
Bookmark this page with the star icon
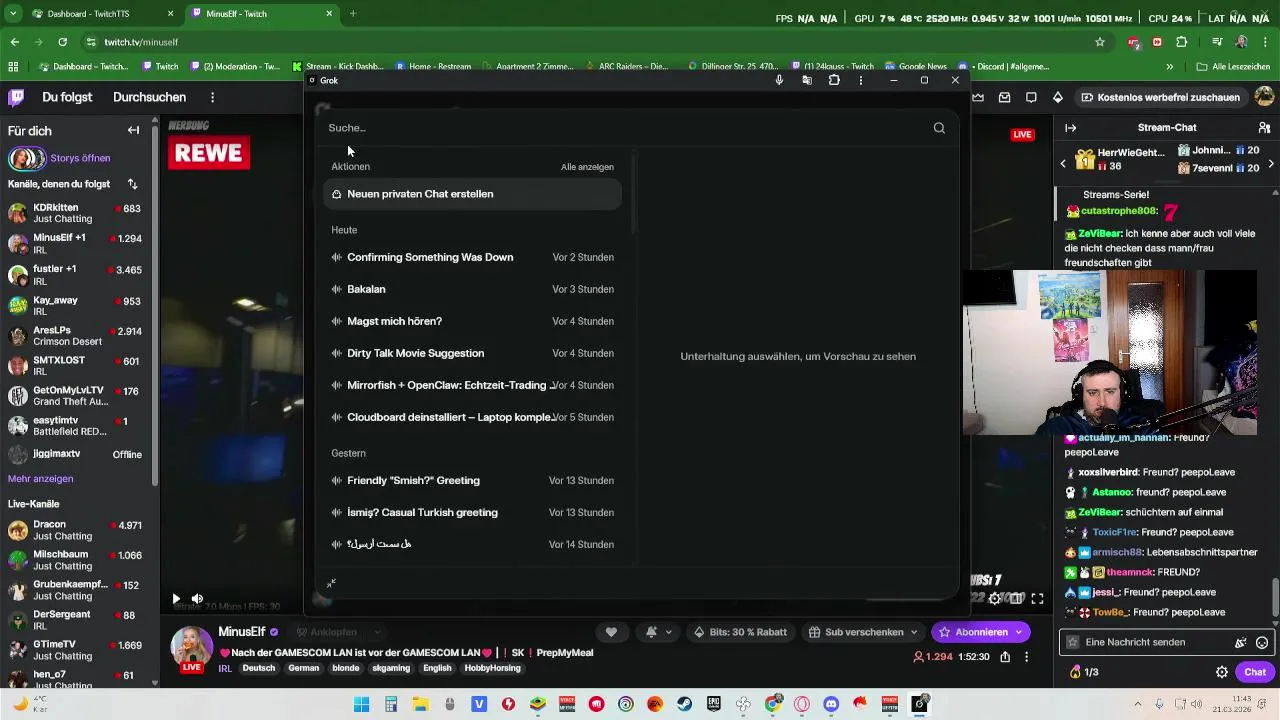tap(1100, 42)
